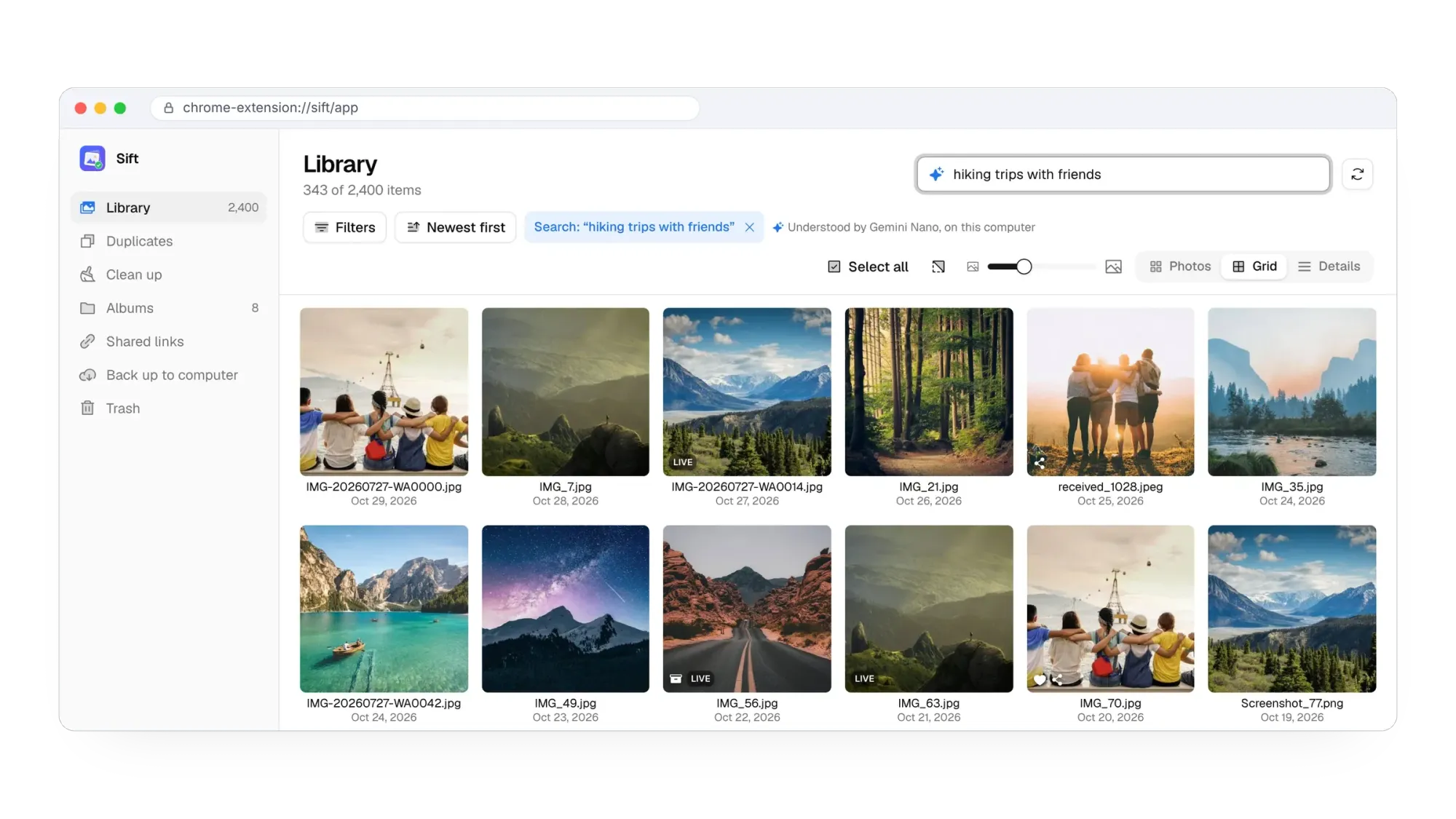This screenshot has height=819, width=1456.
Task: Click the LIVE badge on IMG_63.jpg
Action: click(x=864, y=678)
